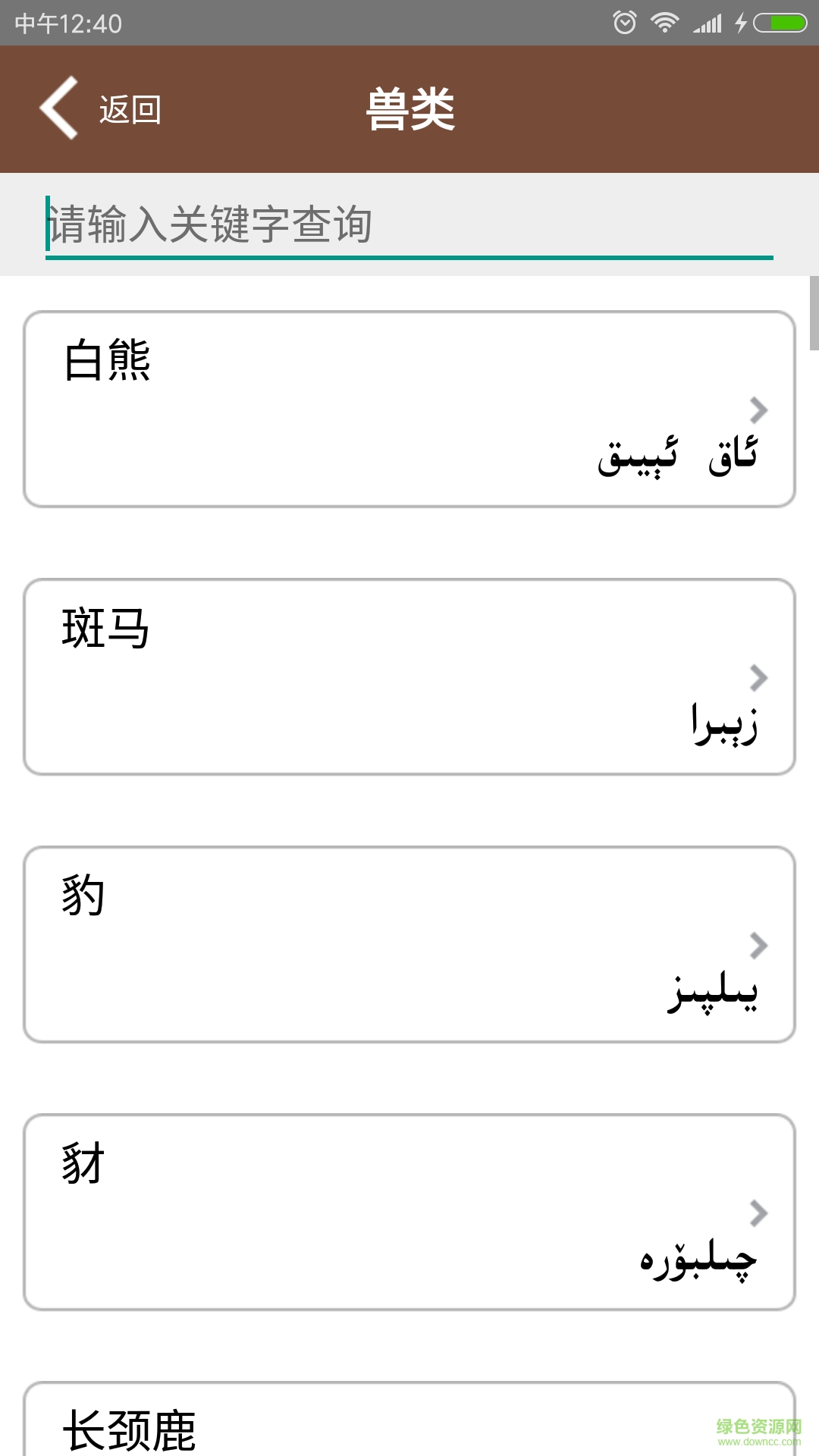Viewport: 819px width, 1456px height.
Task: Click the keyword search input field
Action: [x=409, y=225]
